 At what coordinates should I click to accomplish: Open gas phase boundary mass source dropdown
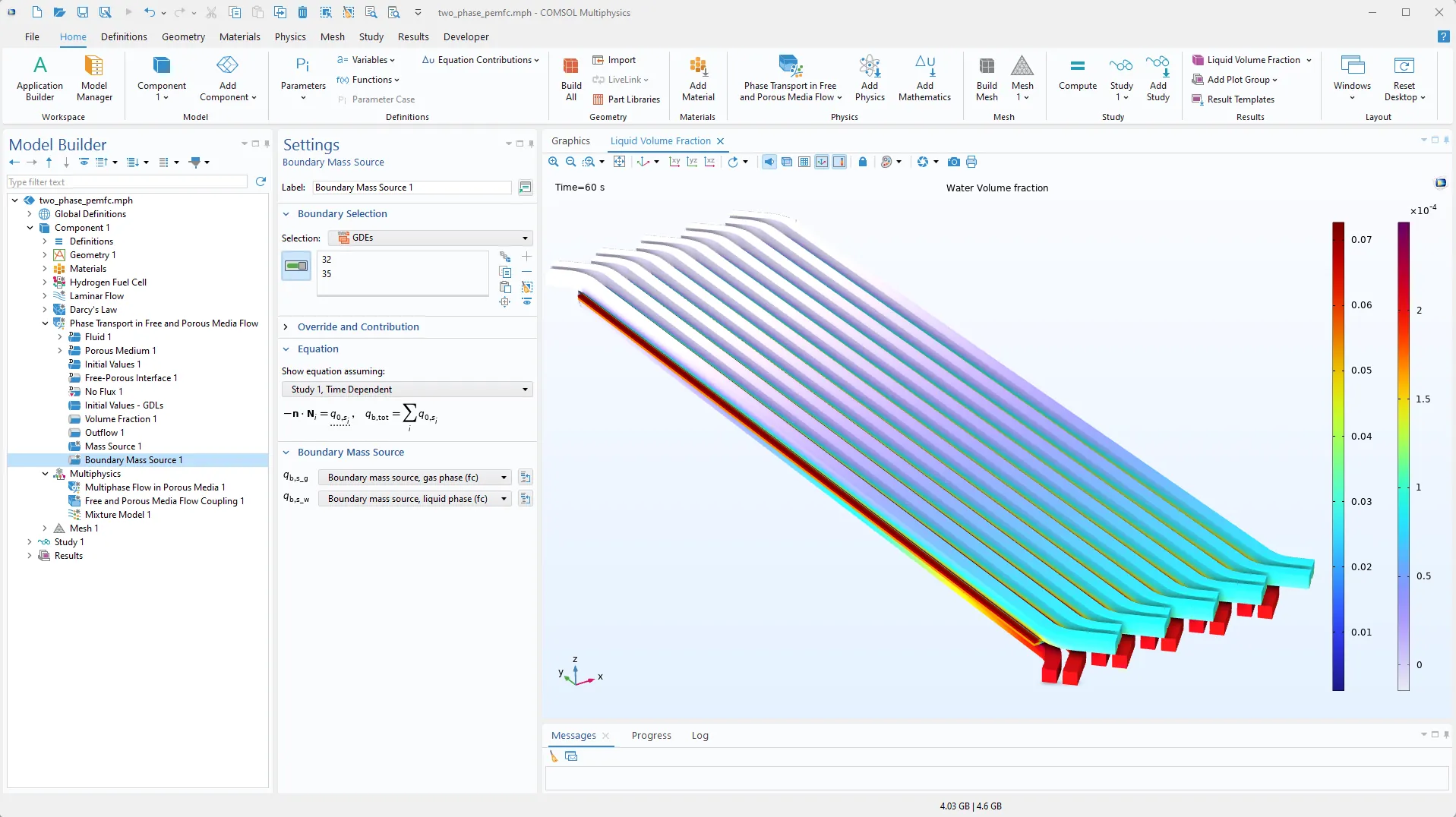[415, 478]
